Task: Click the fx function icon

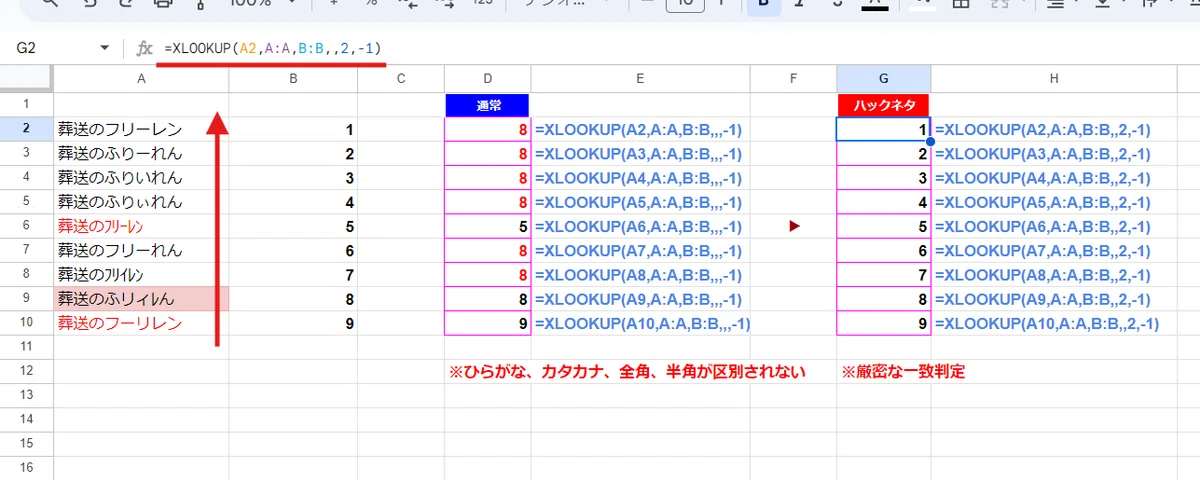Action: (144, 48)
